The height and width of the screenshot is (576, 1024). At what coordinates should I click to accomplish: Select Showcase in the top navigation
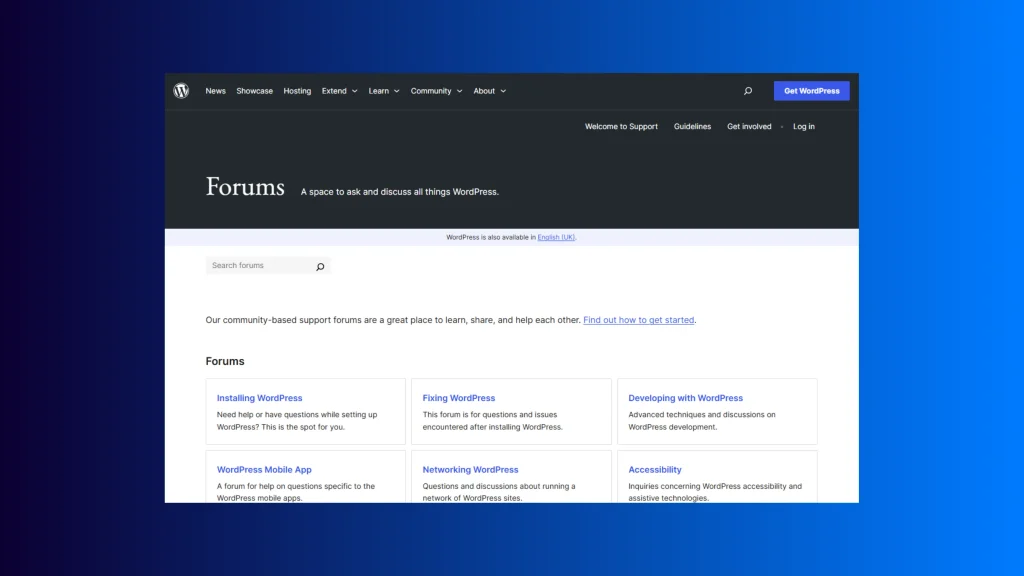pos(254,91)
